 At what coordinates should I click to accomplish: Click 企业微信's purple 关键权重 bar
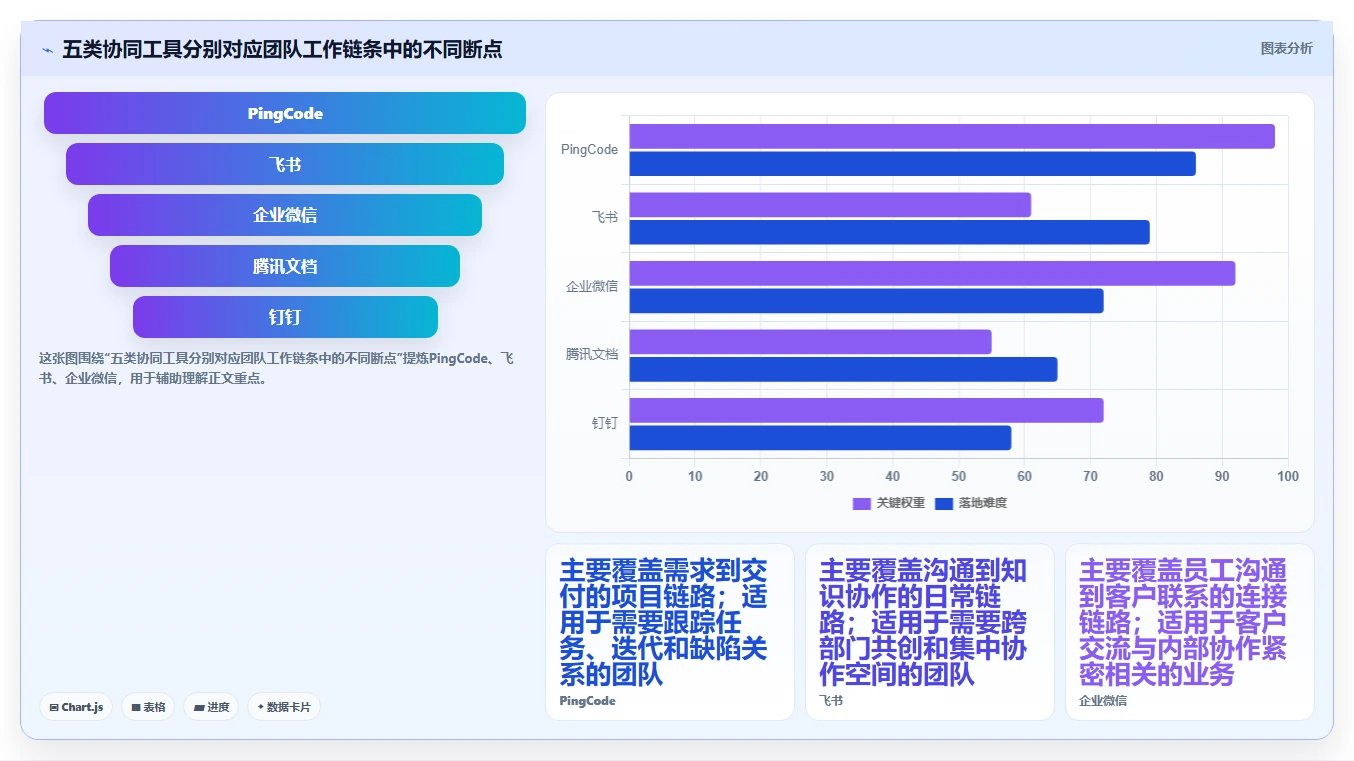[x=932, y=273]
